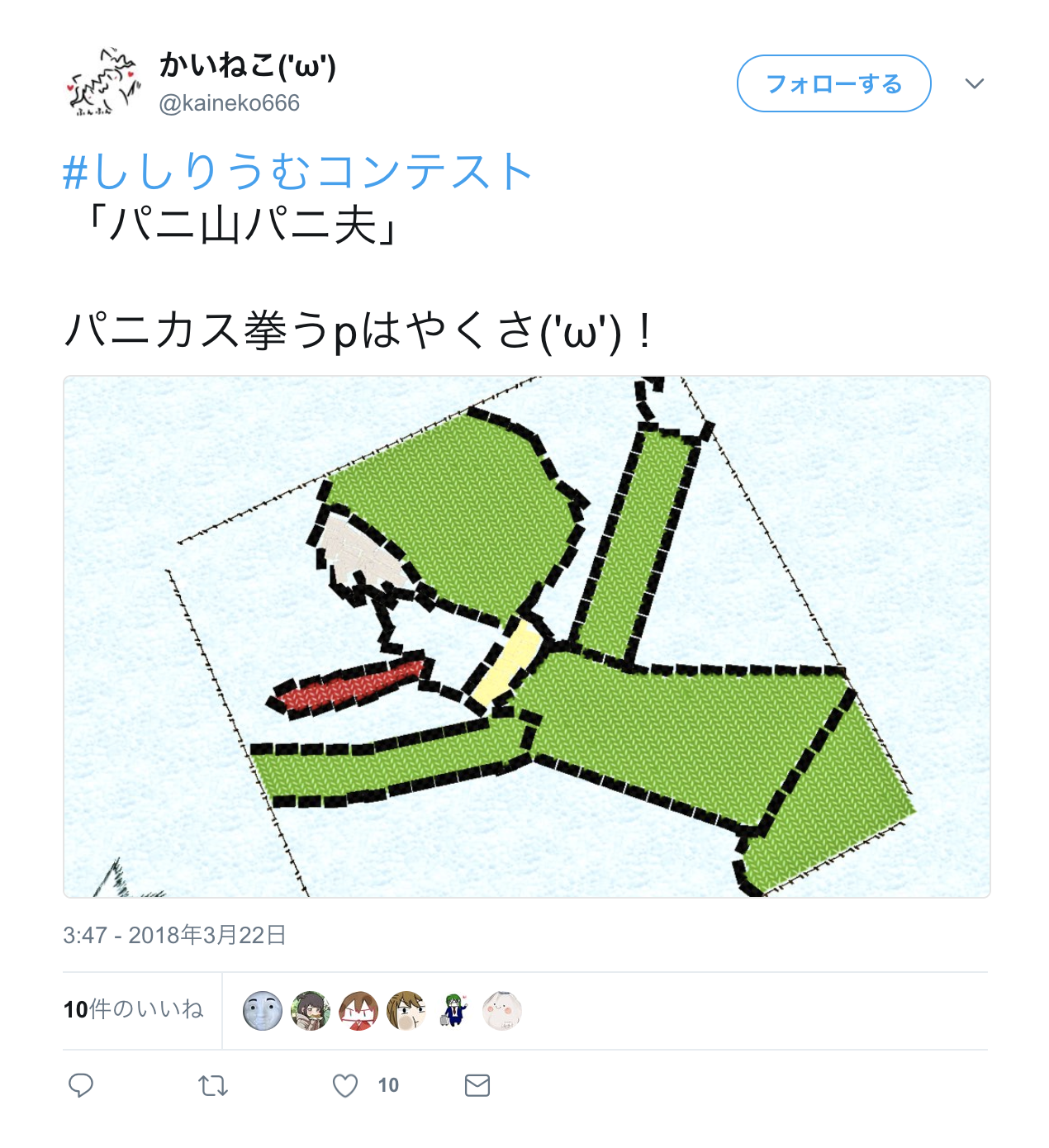Screen dimensions: 1049x1148
Task: Click the envelope direct message icon
Action: click(477, 1085)
